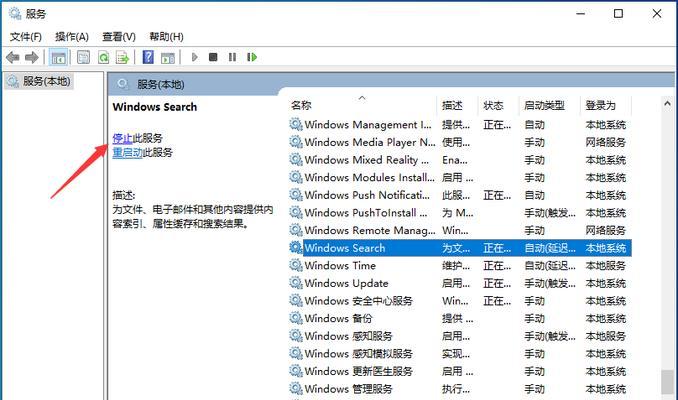Select the Windows Push Notificati... service

tap(460, 195)
